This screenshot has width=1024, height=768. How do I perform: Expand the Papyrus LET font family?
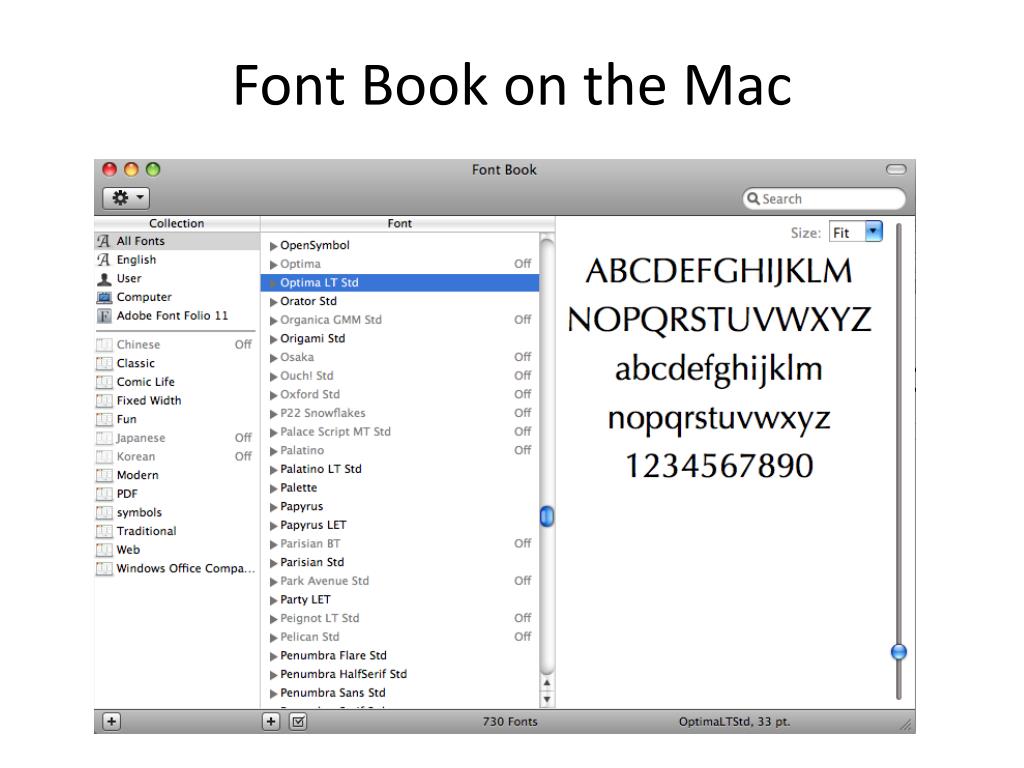[x=274, y=526]
